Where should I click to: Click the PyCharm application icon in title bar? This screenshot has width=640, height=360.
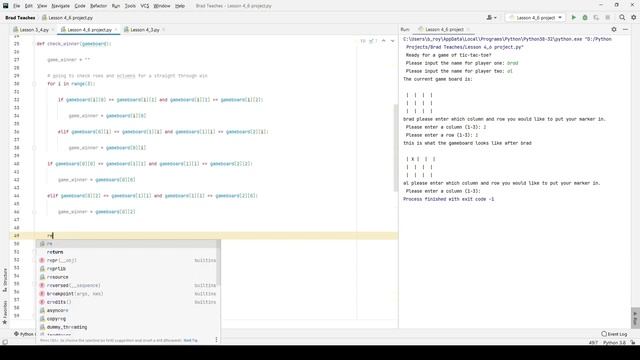point(6,6)
